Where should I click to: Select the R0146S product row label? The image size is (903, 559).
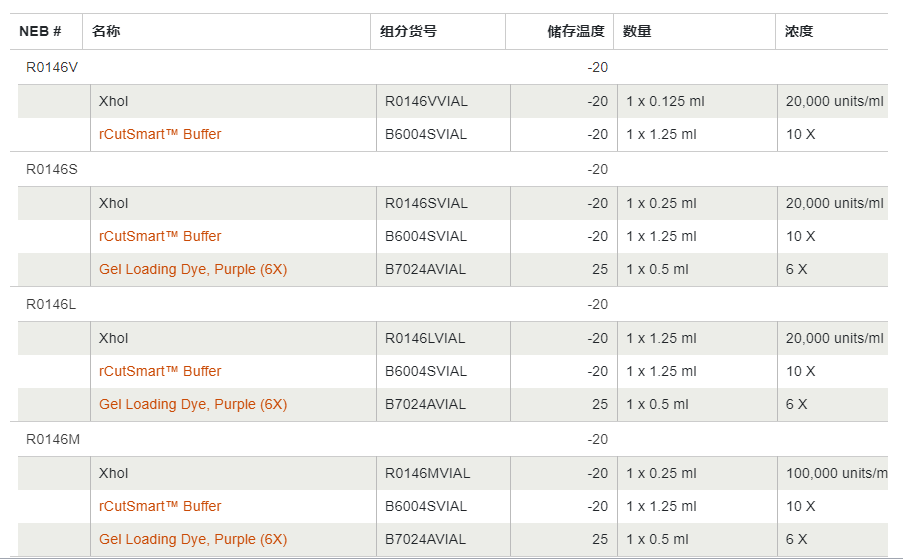pyautogui.click(x=52, y=169)
